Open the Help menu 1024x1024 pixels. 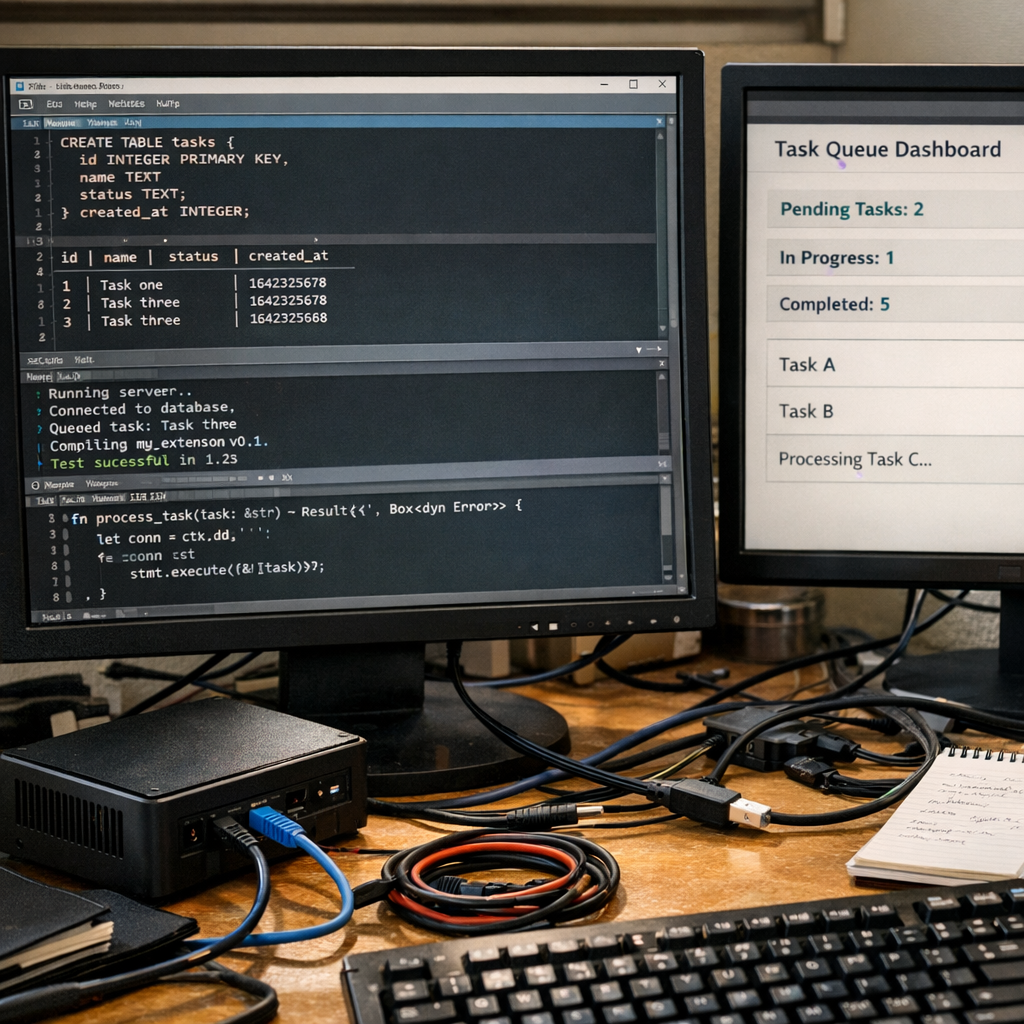[x=88, y=103]
